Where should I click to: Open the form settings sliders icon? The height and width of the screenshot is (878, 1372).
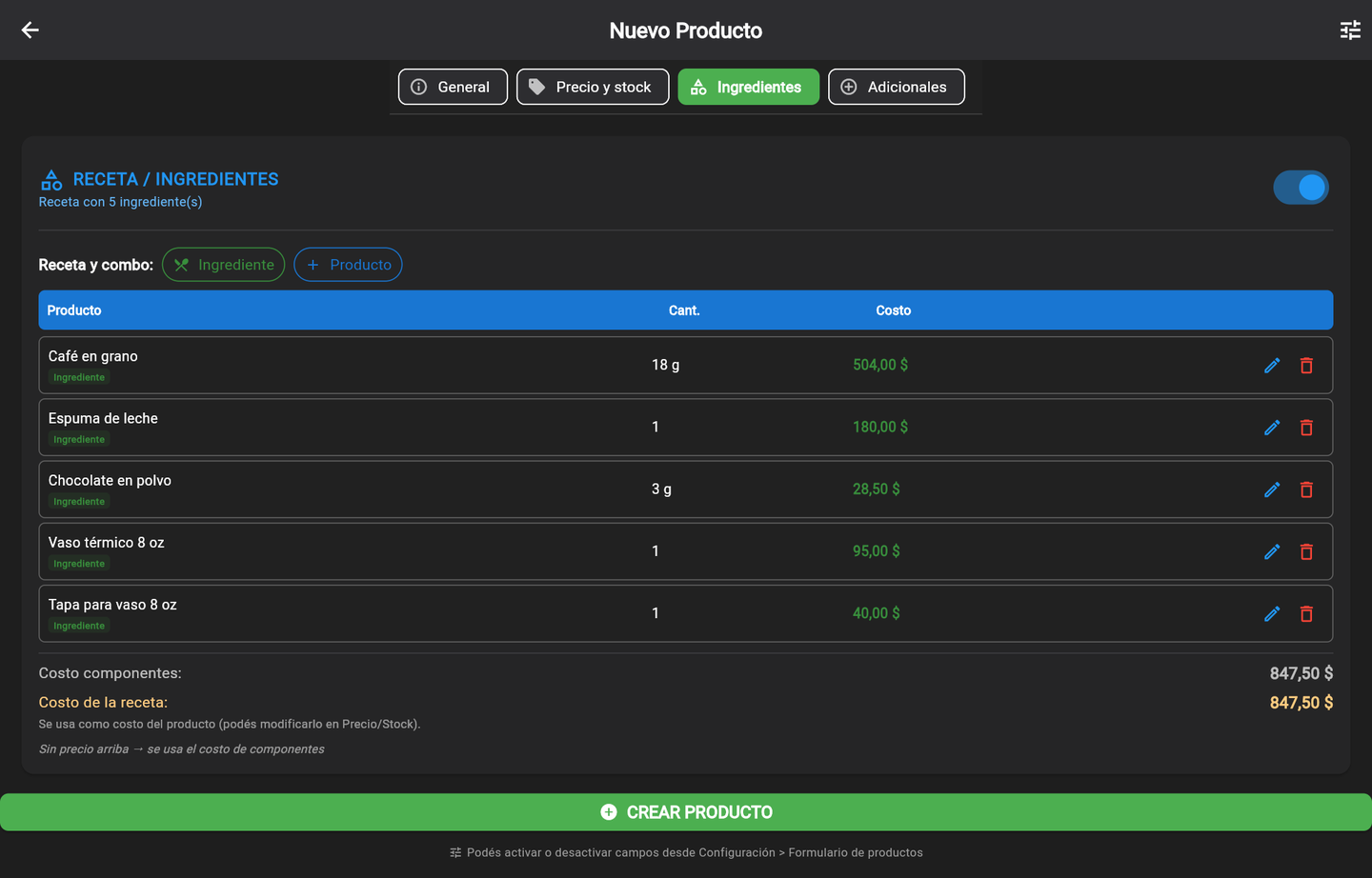click(1350, 30)
